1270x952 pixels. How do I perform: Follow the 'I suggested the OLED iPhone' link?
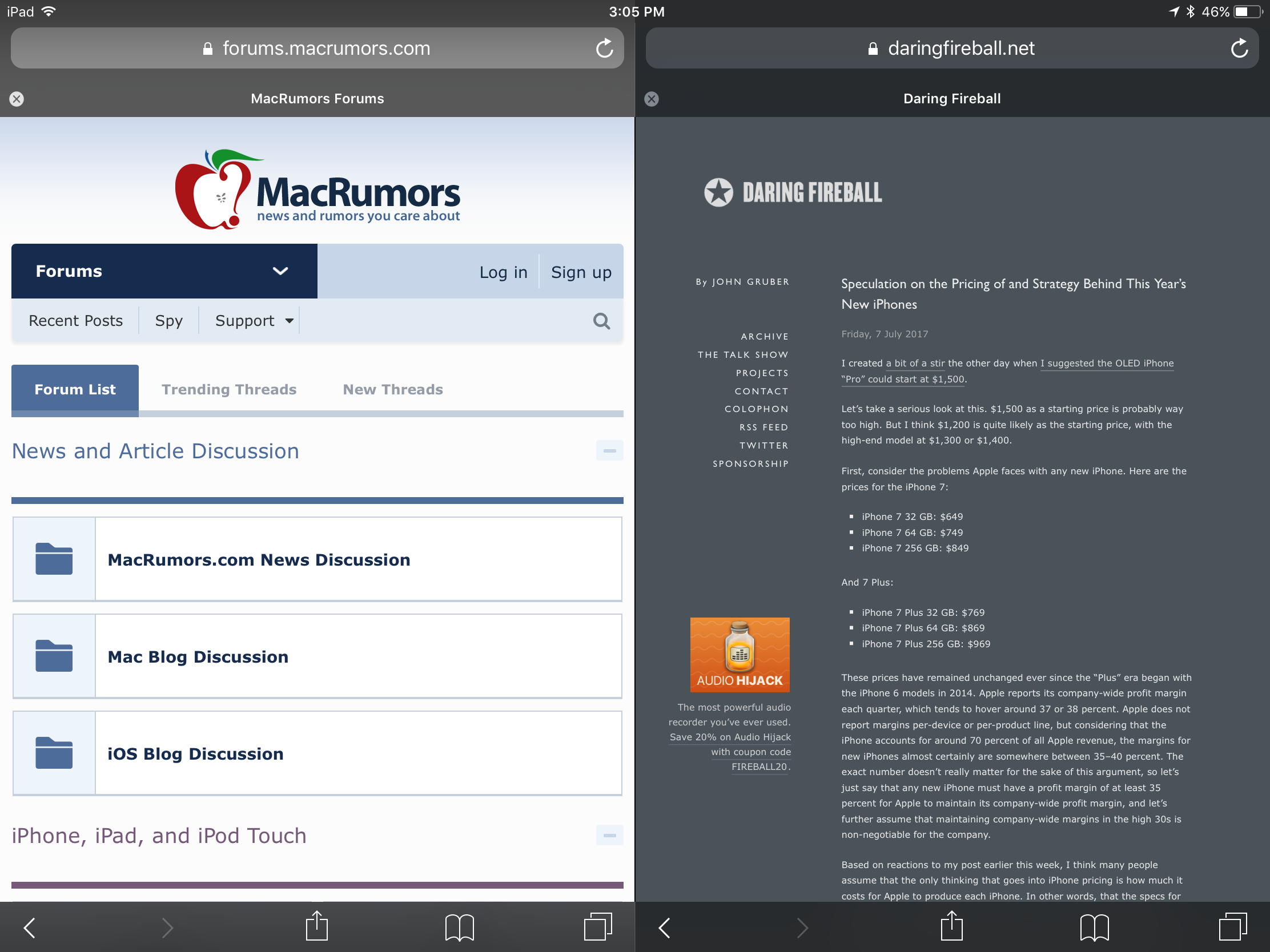click(x=1106, y=363)
